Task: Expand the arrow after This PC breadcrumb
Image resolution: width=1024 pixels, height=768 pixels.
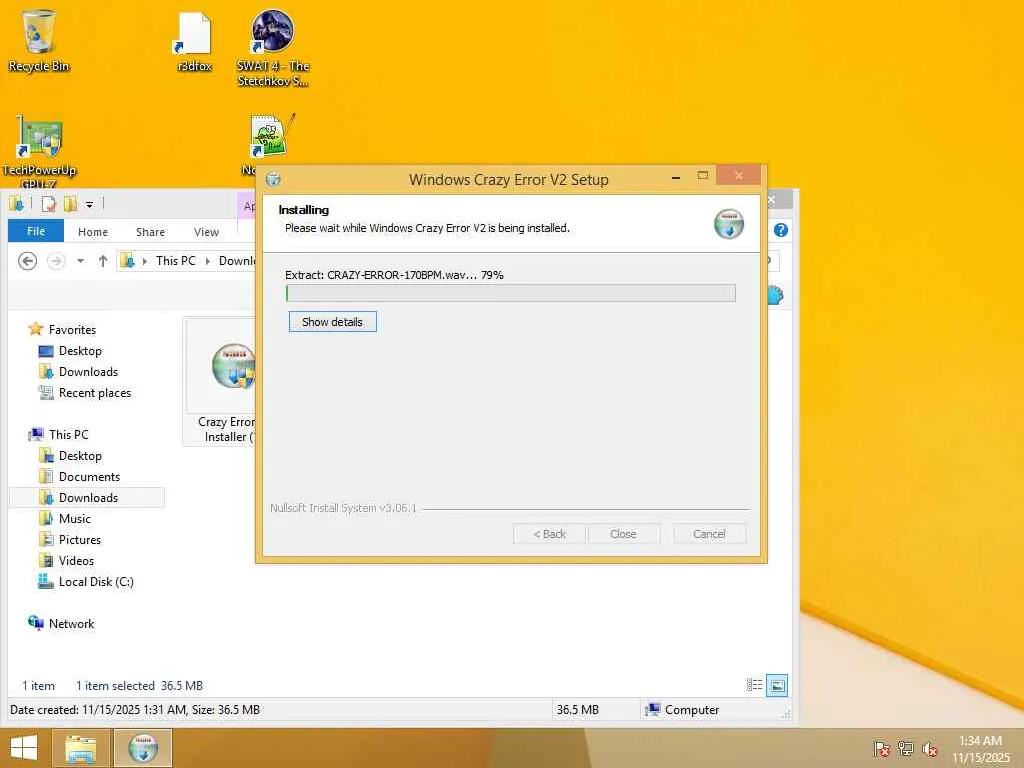Action: 208,261
